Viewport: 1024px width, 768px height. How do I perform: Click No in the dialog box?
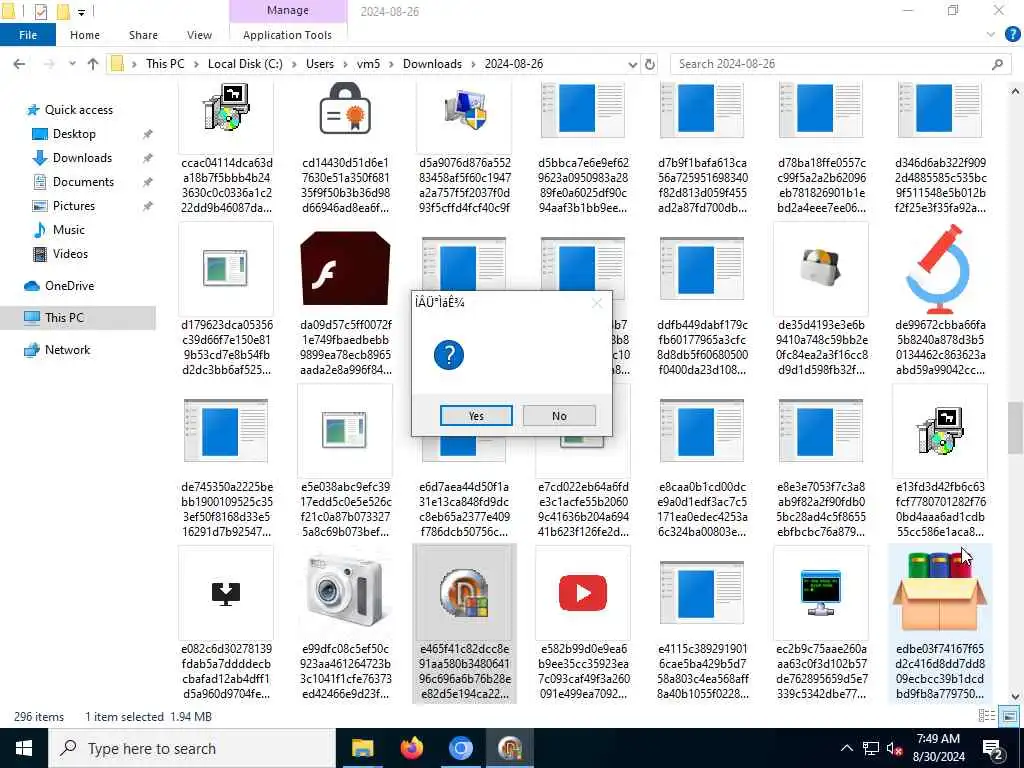tap(559, 415)
